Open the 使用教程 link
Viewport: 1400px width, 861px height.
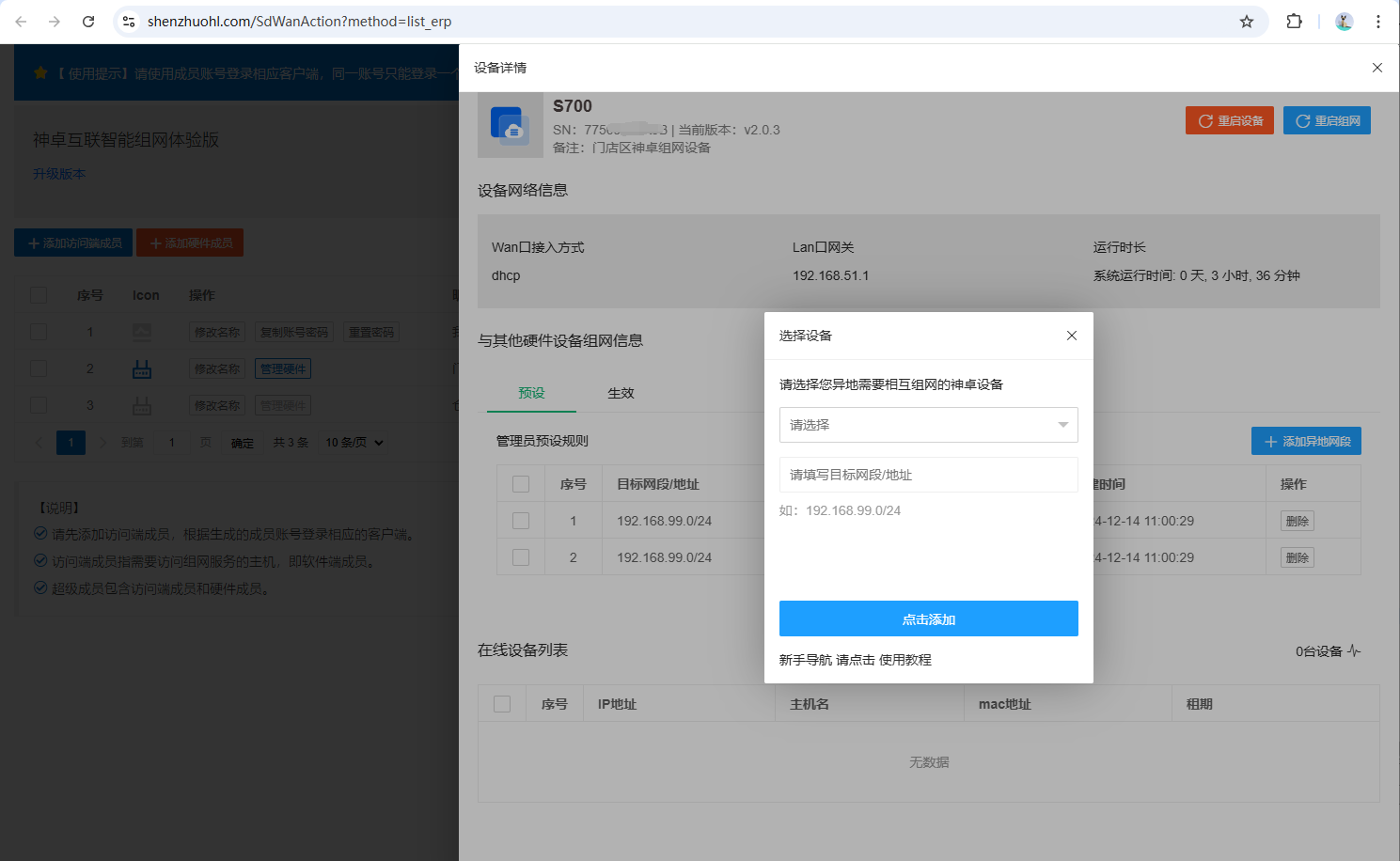tap(904, 660)
